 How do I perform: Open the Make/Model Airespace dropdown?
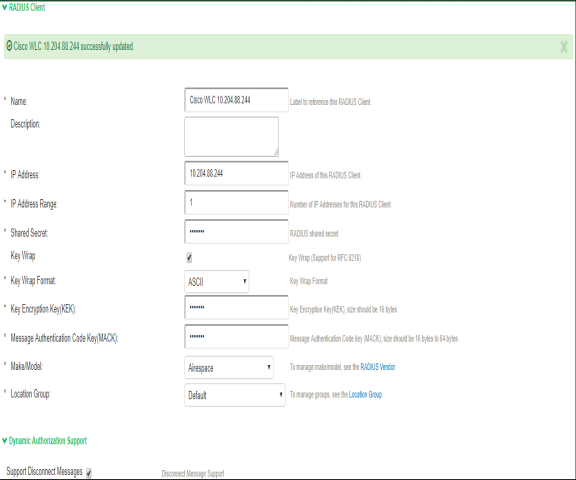(x=229, y=367)
